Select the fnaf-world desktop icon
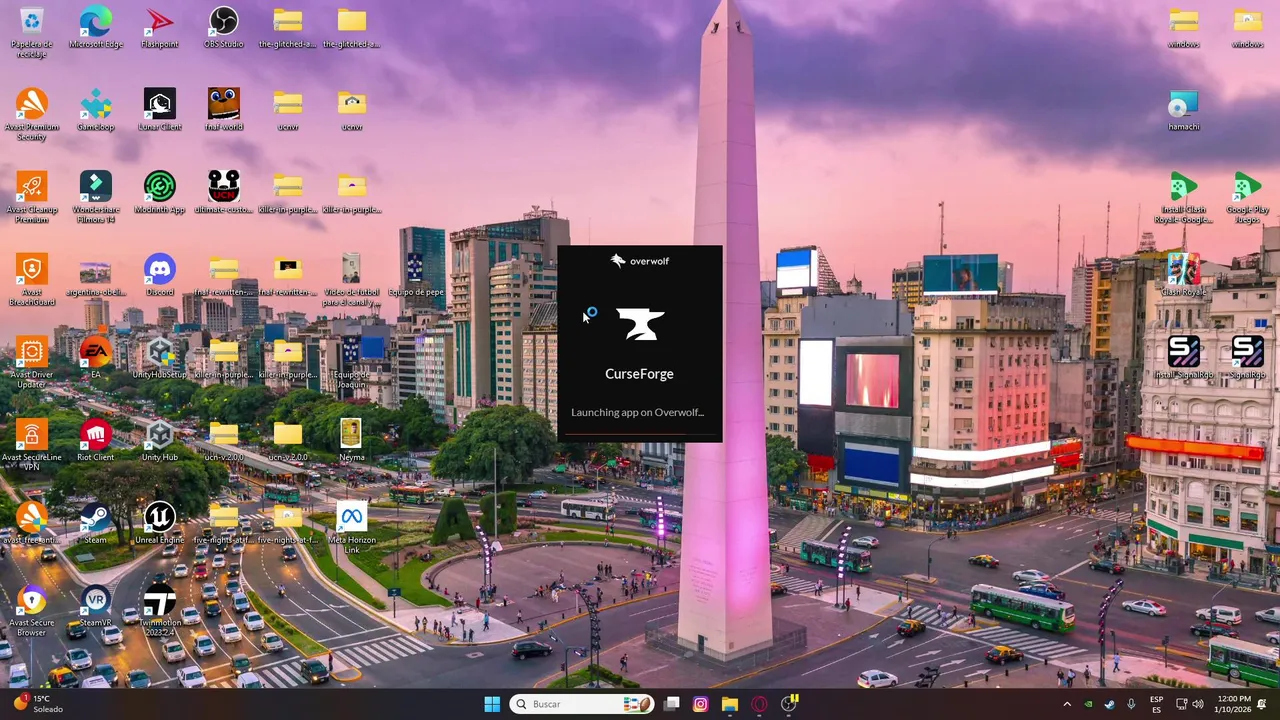Viewport: 1280px width, 720px height. pyautogui.click(x=223, y=110)
